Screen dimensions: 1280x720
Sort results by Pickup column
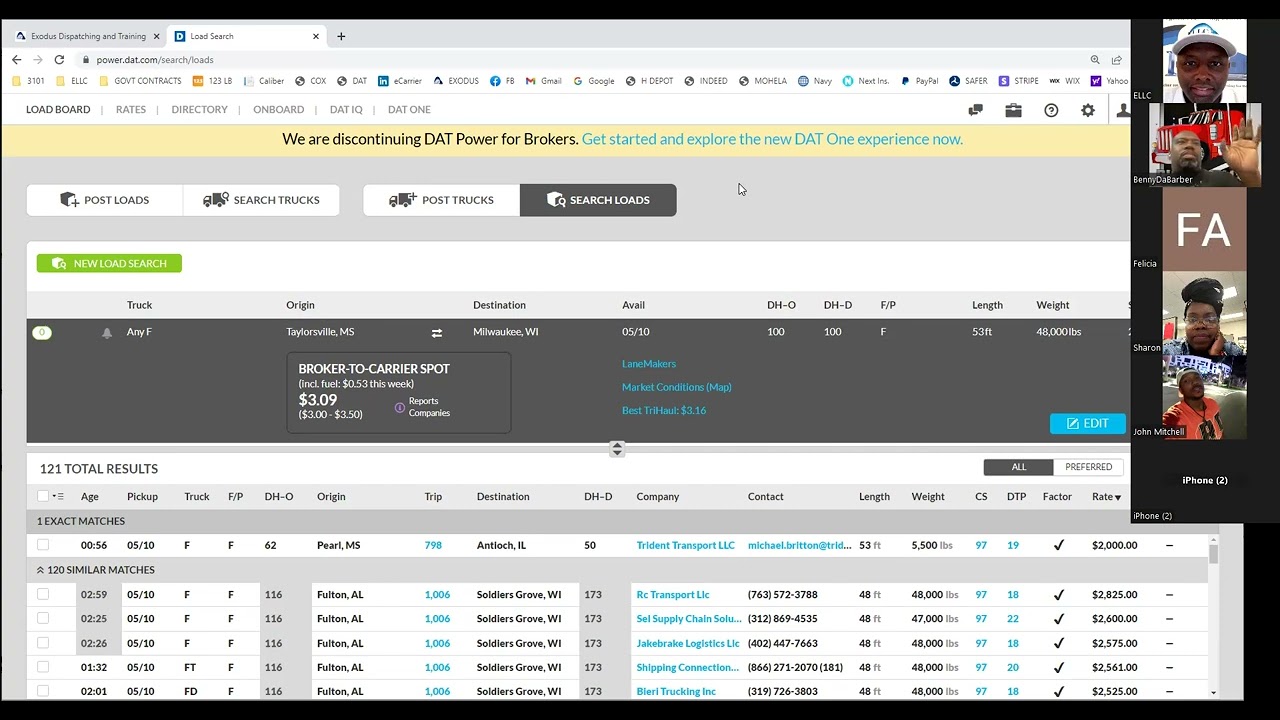(142, 496)
